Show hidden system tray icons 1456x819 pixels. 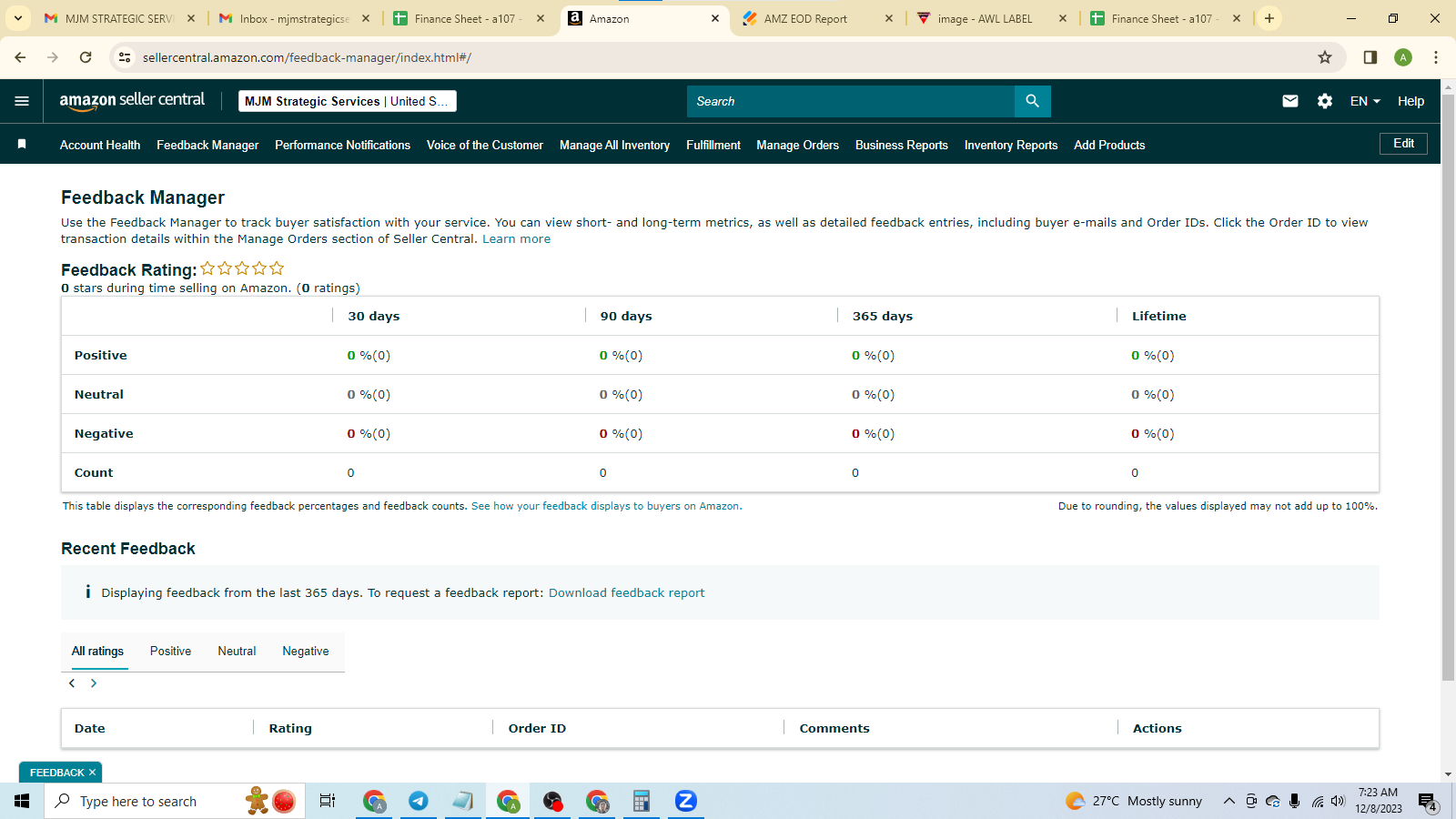point(1228,802)
